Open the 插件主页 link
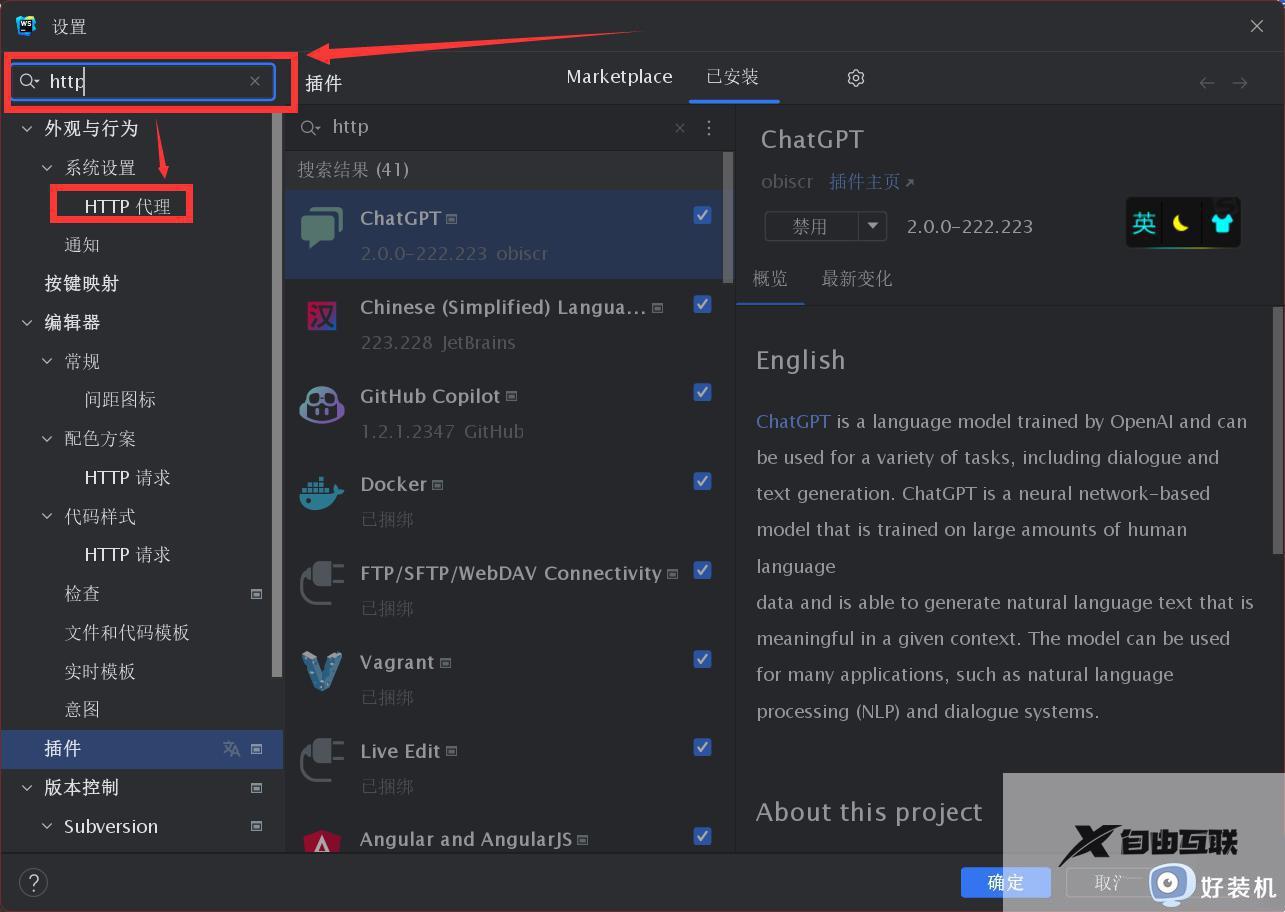Image resolution: width=1285 pixels, height=912 pixels. pyautogui.click(x=864, y=181)
